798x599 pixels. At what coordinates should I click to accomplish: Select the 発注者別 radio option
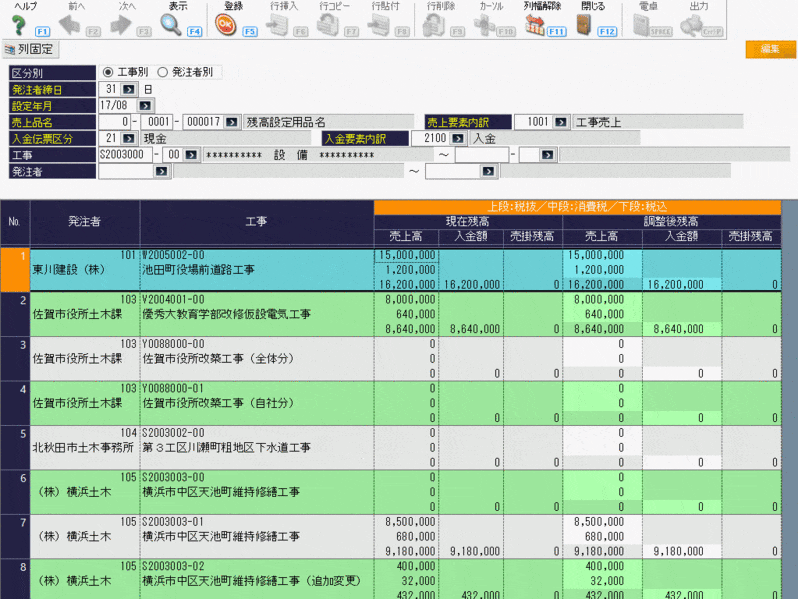[x=162, y=72]
